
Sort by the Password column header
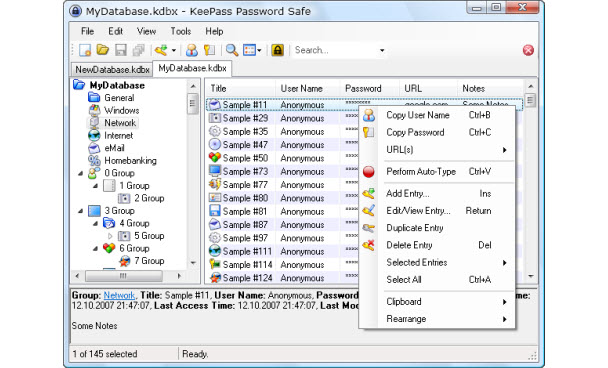tap(370, 88)
